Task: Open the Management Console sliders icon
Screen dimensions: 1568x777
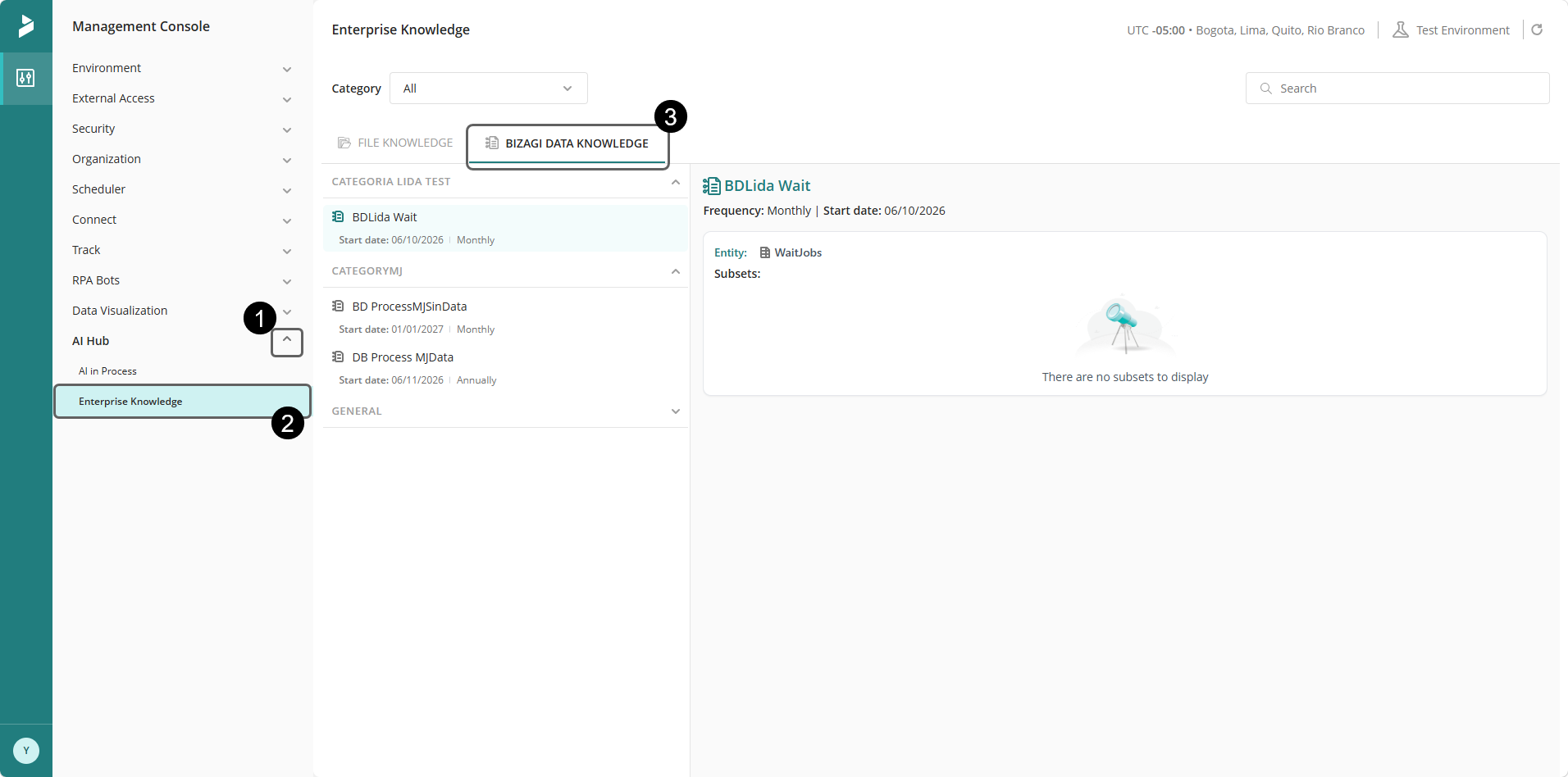Action: click(x=26, y=79)
